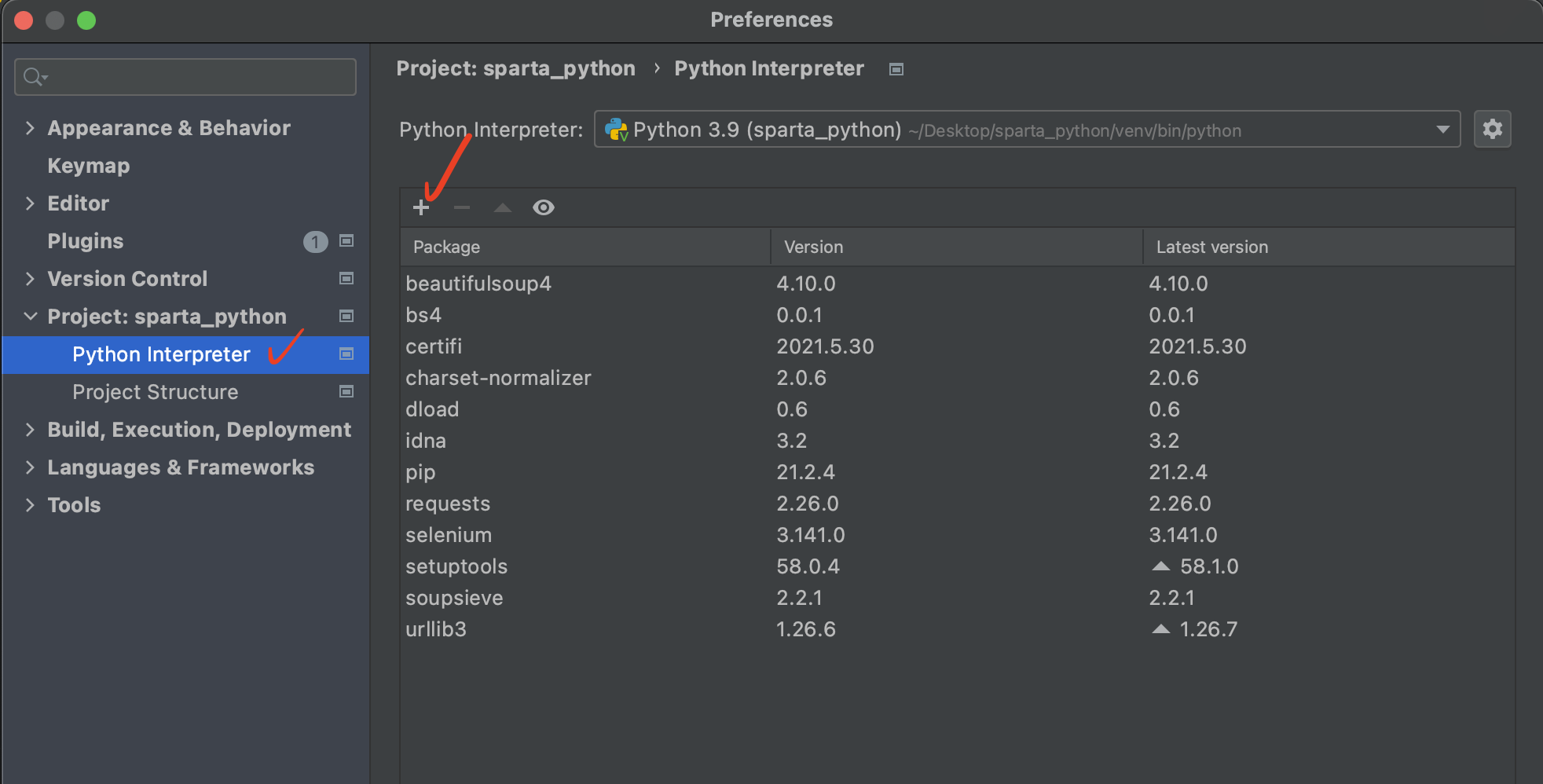Open the interpreter gear settings button
The height and width of the screenshot is (784, 1543).
1493,129
